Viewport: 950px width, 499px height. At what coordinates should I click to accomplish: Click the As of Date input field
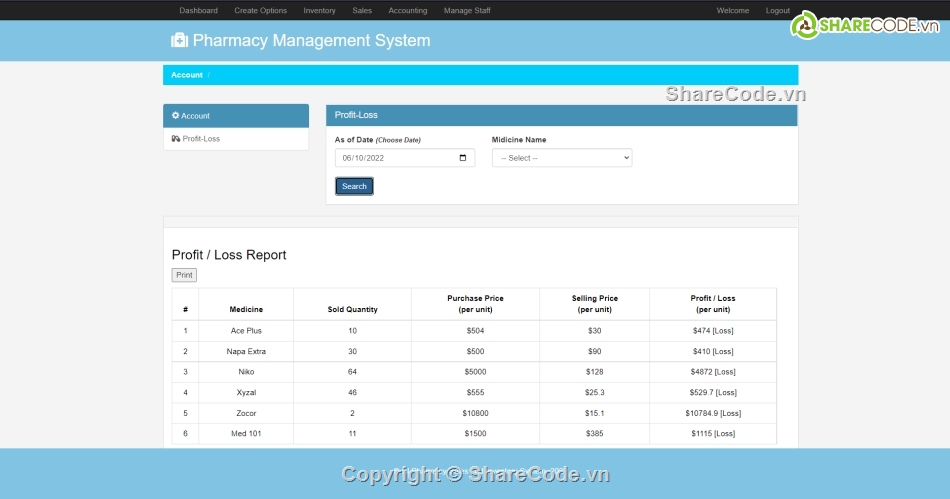[x=395, y=158]
